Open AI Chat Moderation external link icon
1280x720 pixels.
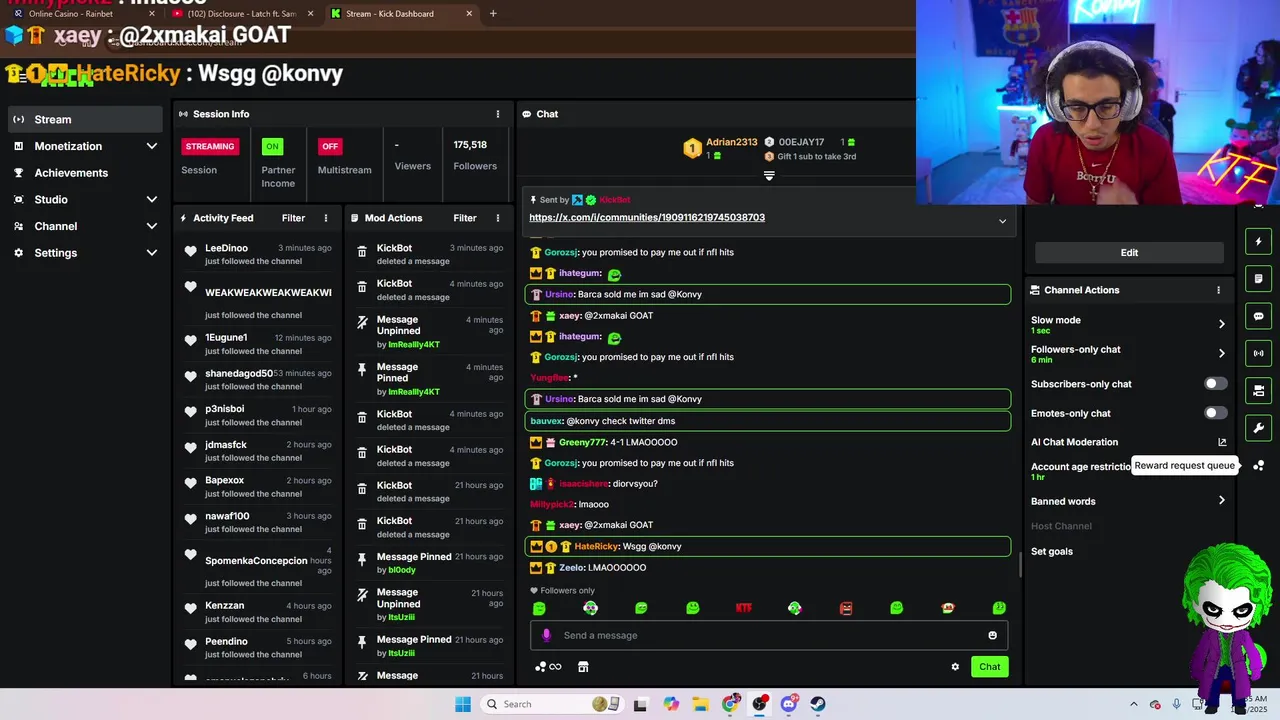[x=1222, y=442]
